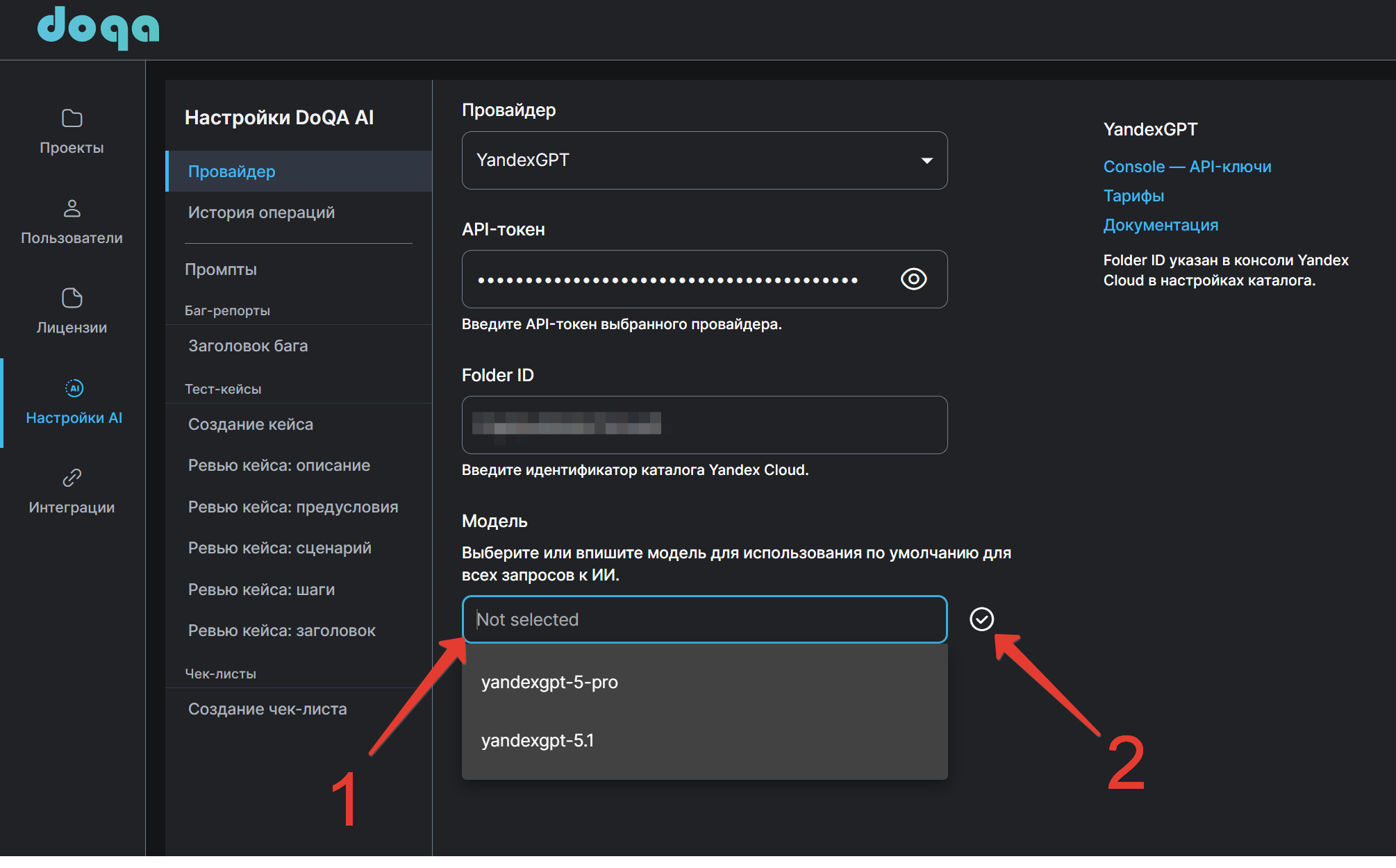Screen dimensions: 1396x868
Task: Choose yandexgpt-5-pro from the model list
Action: pos(704,682)
